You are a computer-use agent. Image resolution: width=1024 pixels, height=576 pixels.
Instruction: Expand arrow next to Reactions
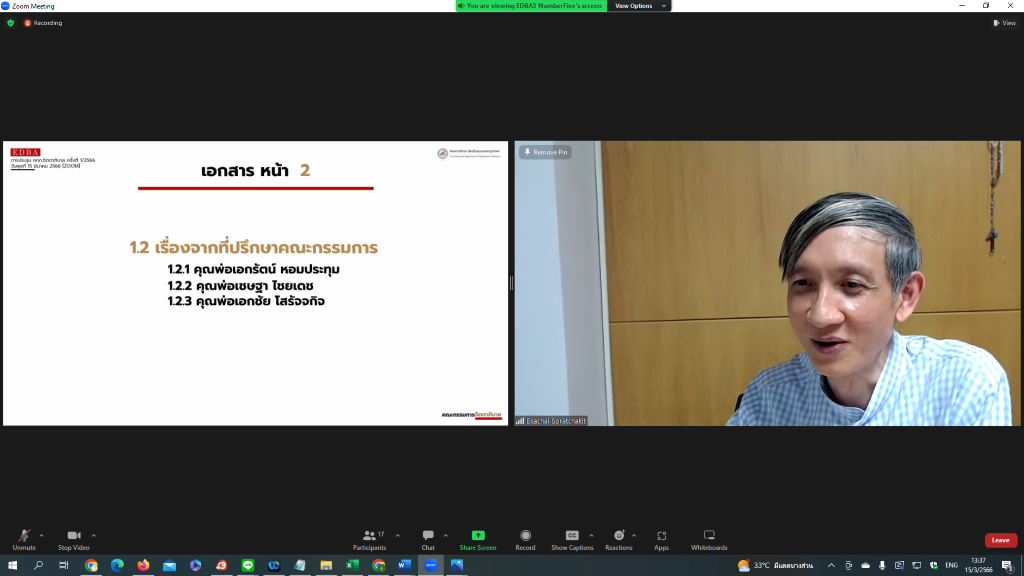[x=634, y=536]
